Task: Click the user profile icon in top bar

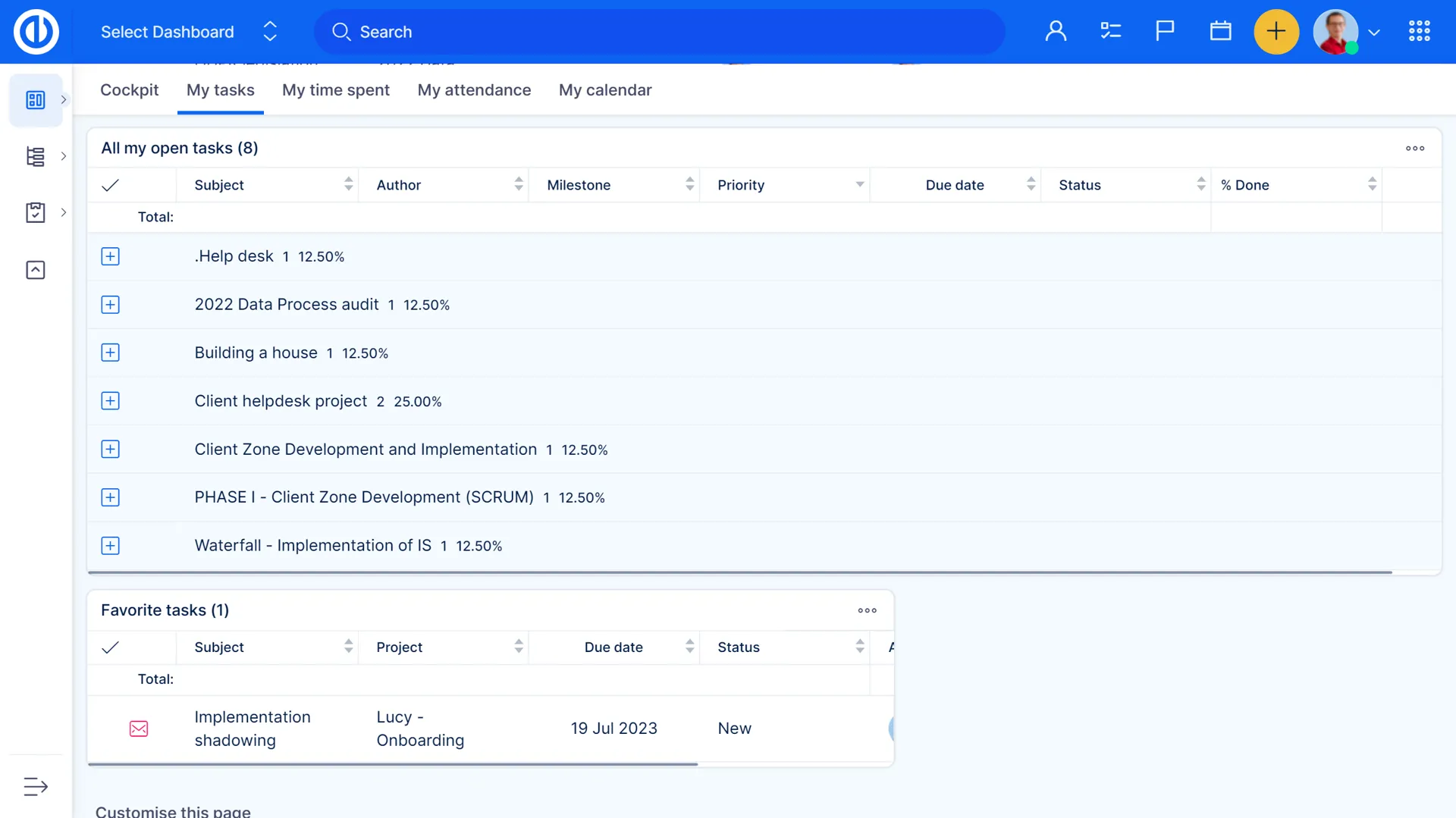Action: (1056, 32)
